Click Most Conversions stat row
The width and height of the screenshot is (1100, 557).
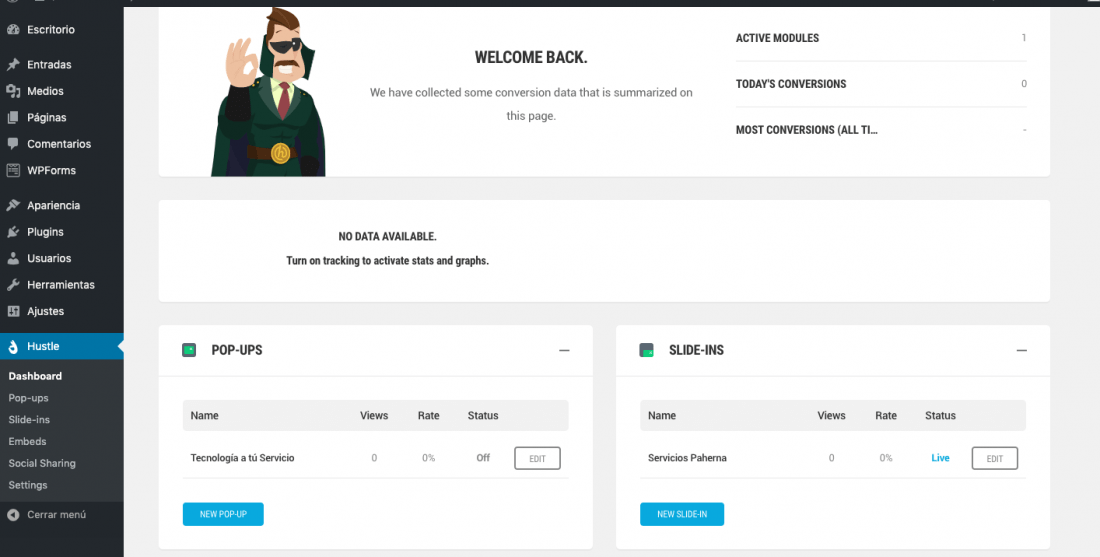[881, 130]
